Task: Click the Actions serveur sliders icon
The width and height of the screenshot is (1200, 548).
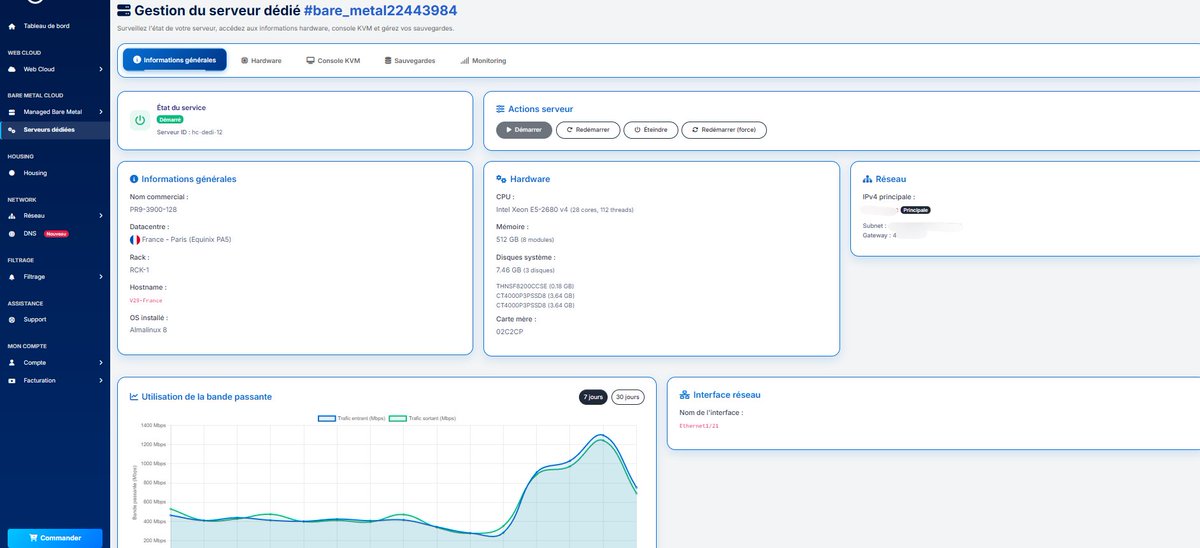Action: (501, 108)
